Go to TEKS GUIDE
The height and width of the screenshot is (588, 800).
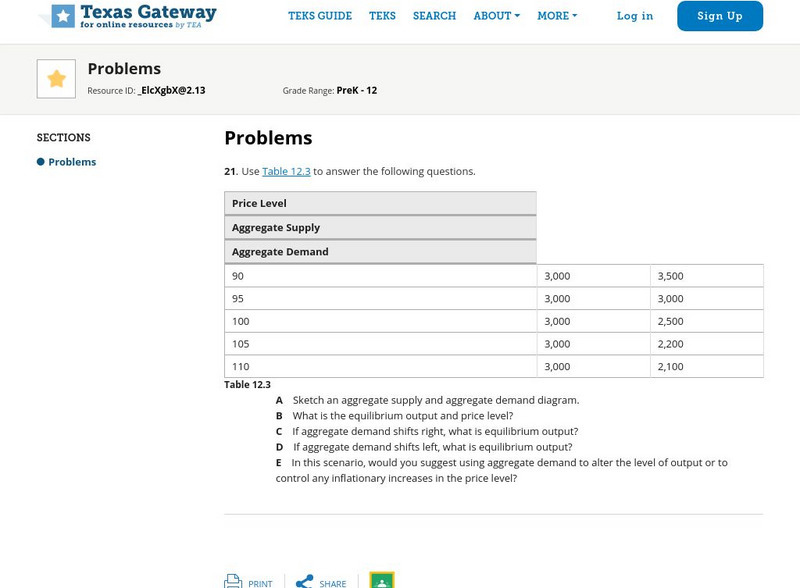320,16
